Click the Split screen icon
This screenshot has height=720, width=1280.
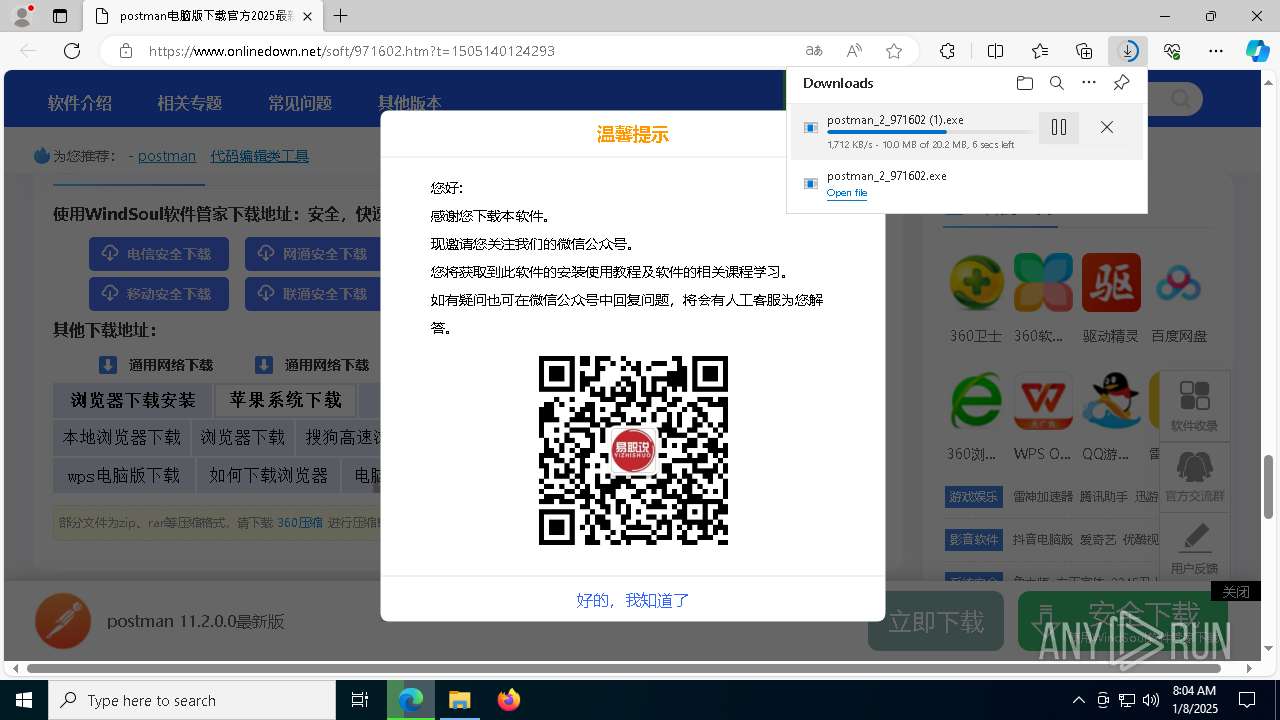pos(995,51)
